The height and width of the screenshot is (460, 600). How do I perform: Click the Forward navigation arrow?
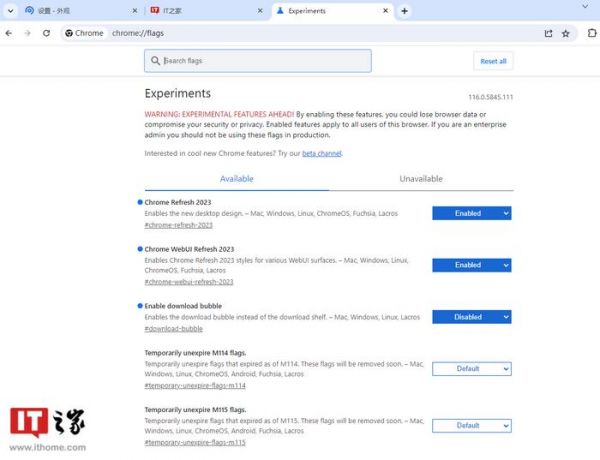(x=27, y=33)
